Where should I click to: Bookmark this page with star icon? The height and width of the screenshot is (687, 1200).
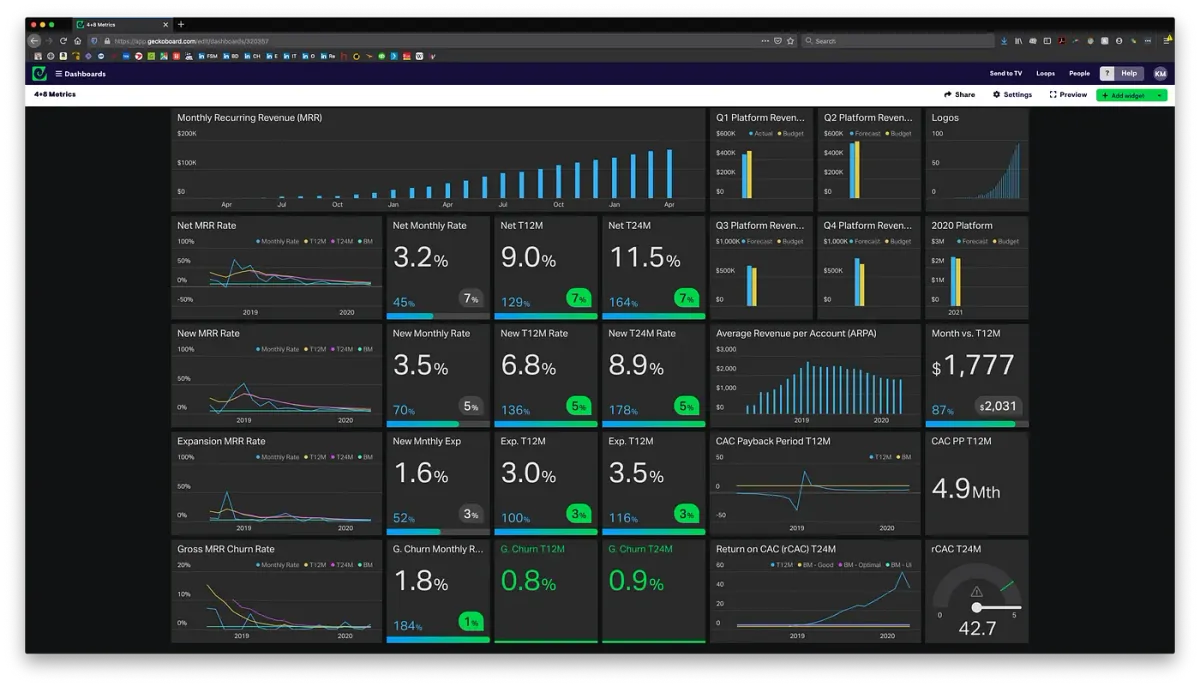pyautogui.click(x=790, y=41)
